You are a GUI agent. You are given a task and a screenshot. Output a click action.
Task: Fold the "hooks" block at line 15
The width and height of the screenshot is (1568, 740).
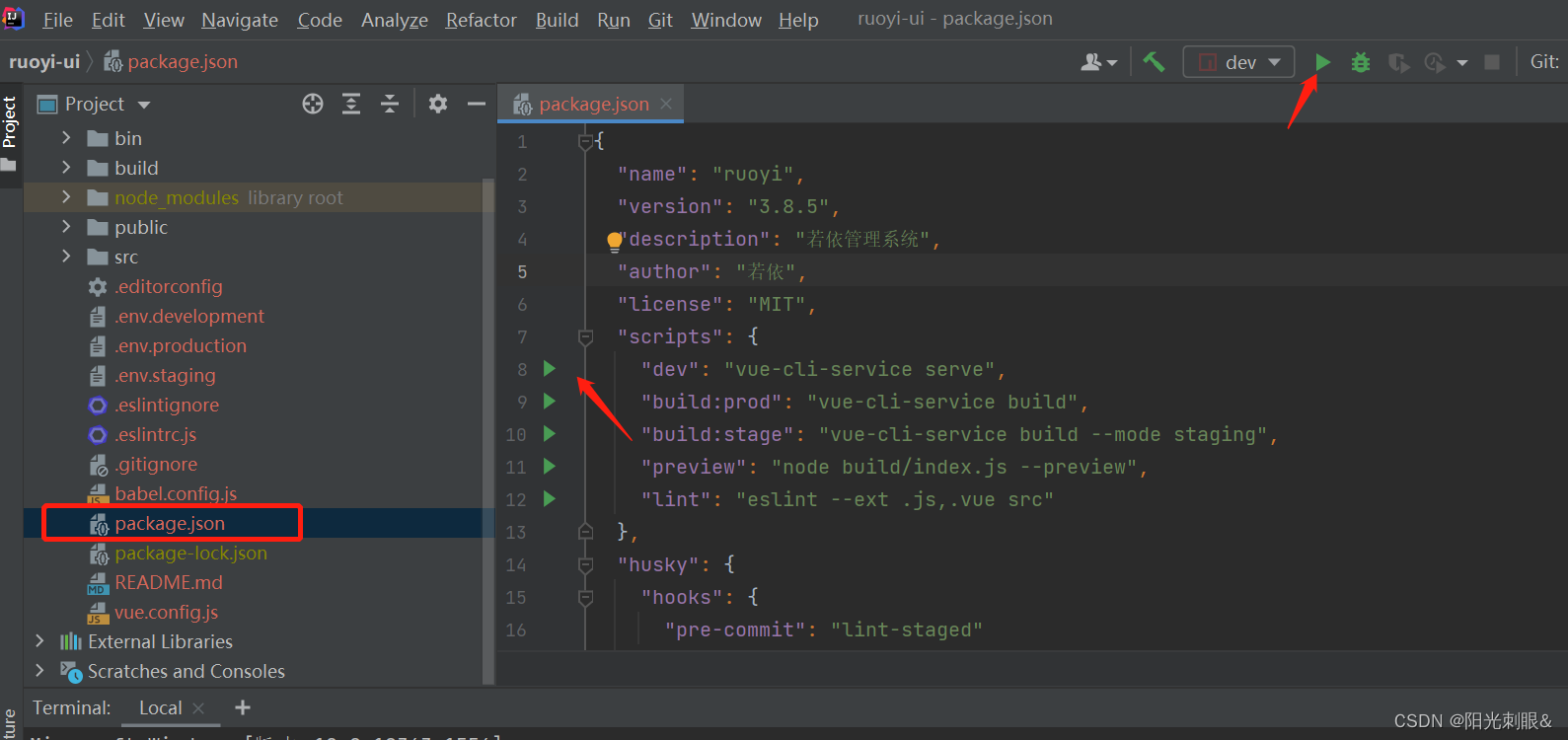pyautogui.click(x=585, y=598)
